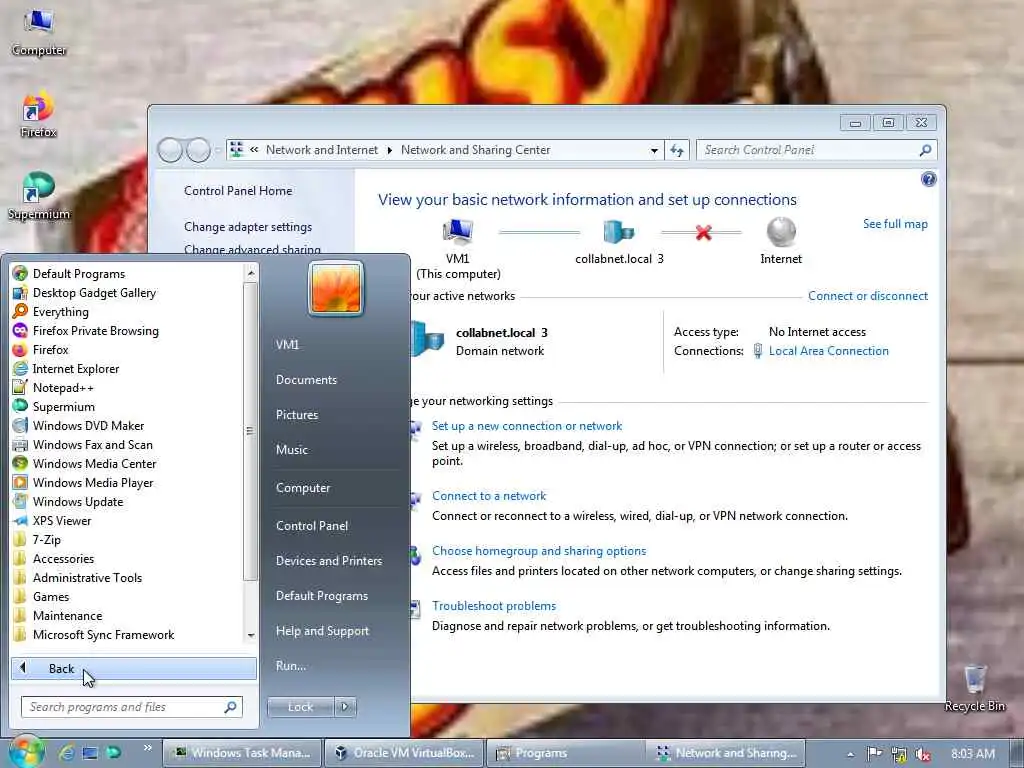
Task: Click Troubleshoot problems link
Action: [494, 605]
